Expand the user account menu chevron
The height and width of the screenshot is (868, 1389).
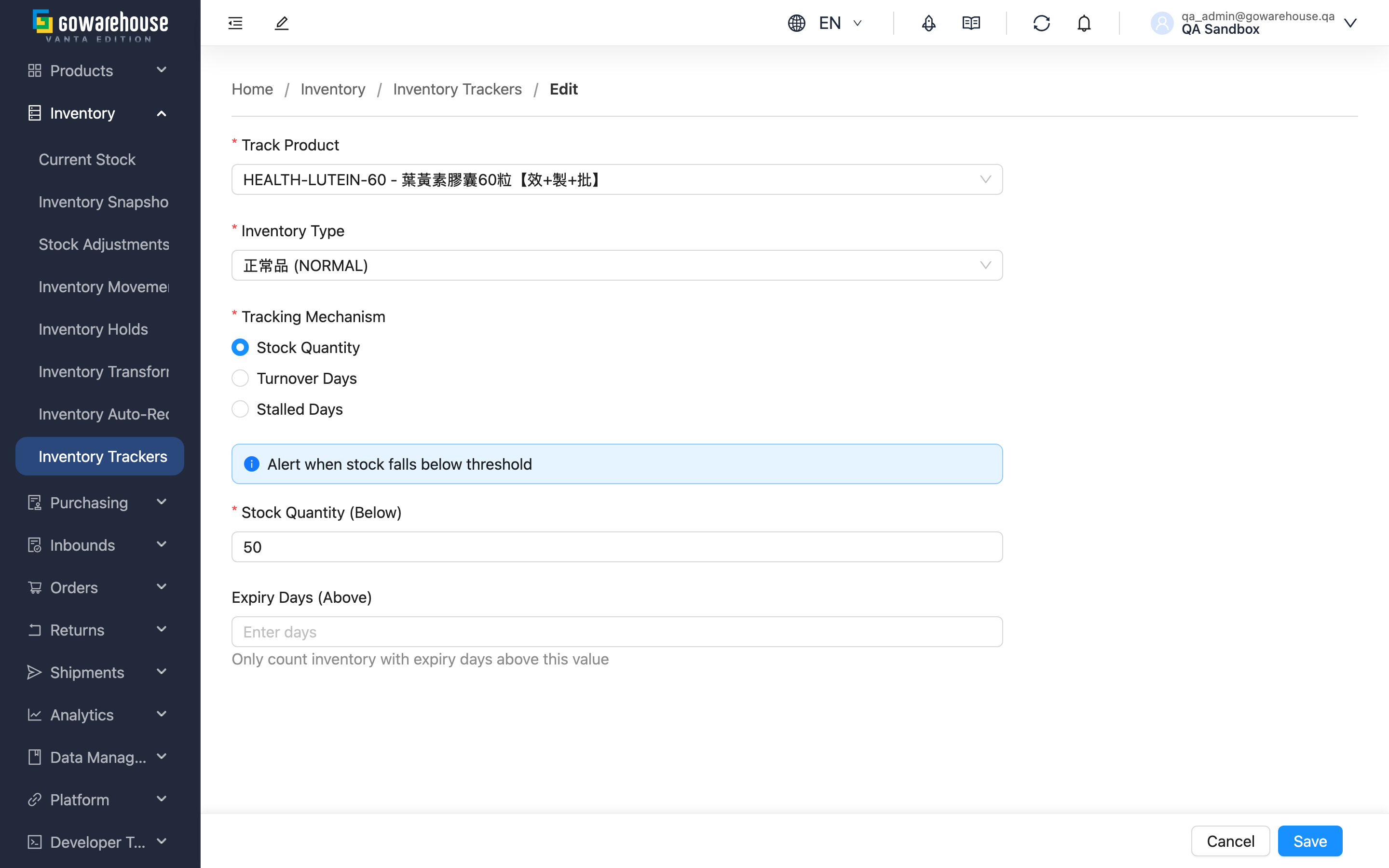coord(1350,23)
